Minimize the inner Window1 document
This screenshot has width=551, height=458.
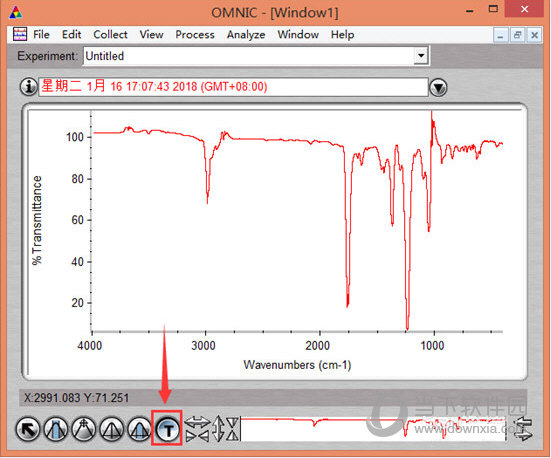click(500, 36)
